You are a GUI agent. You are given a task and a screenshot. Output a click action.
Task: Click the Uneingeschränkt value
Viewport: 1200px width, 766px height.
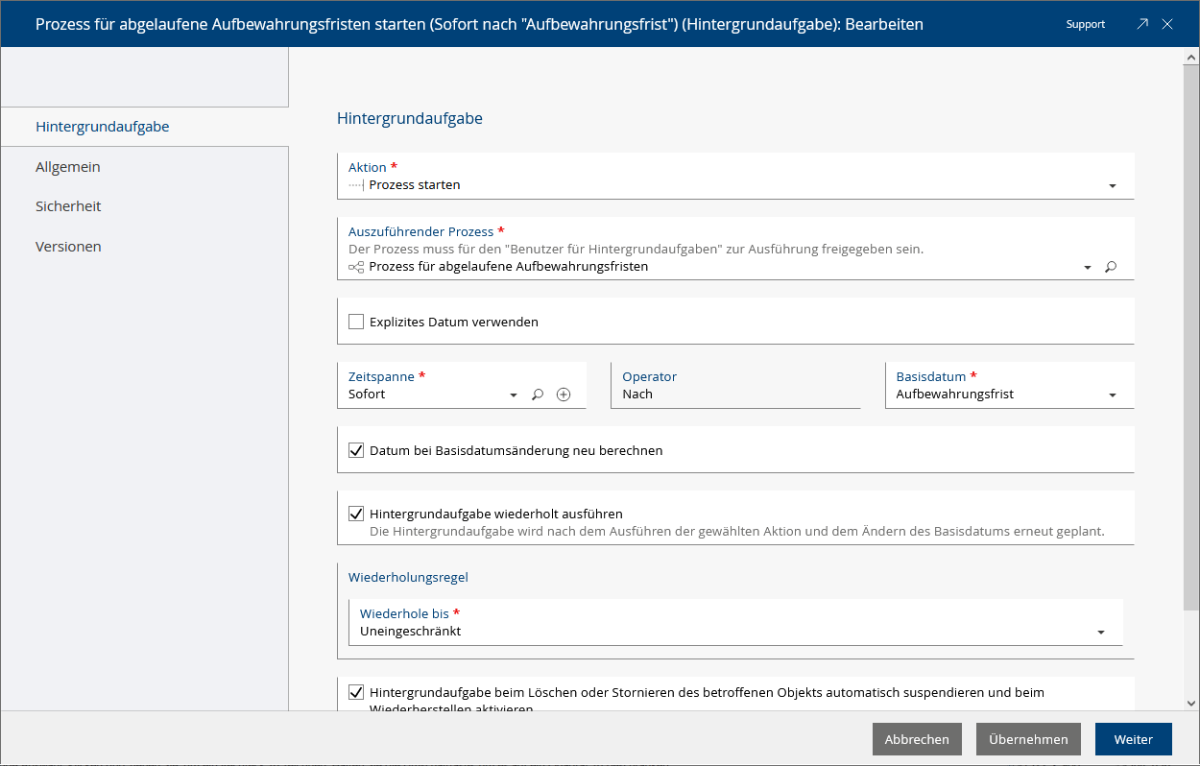tap(411, 631)
